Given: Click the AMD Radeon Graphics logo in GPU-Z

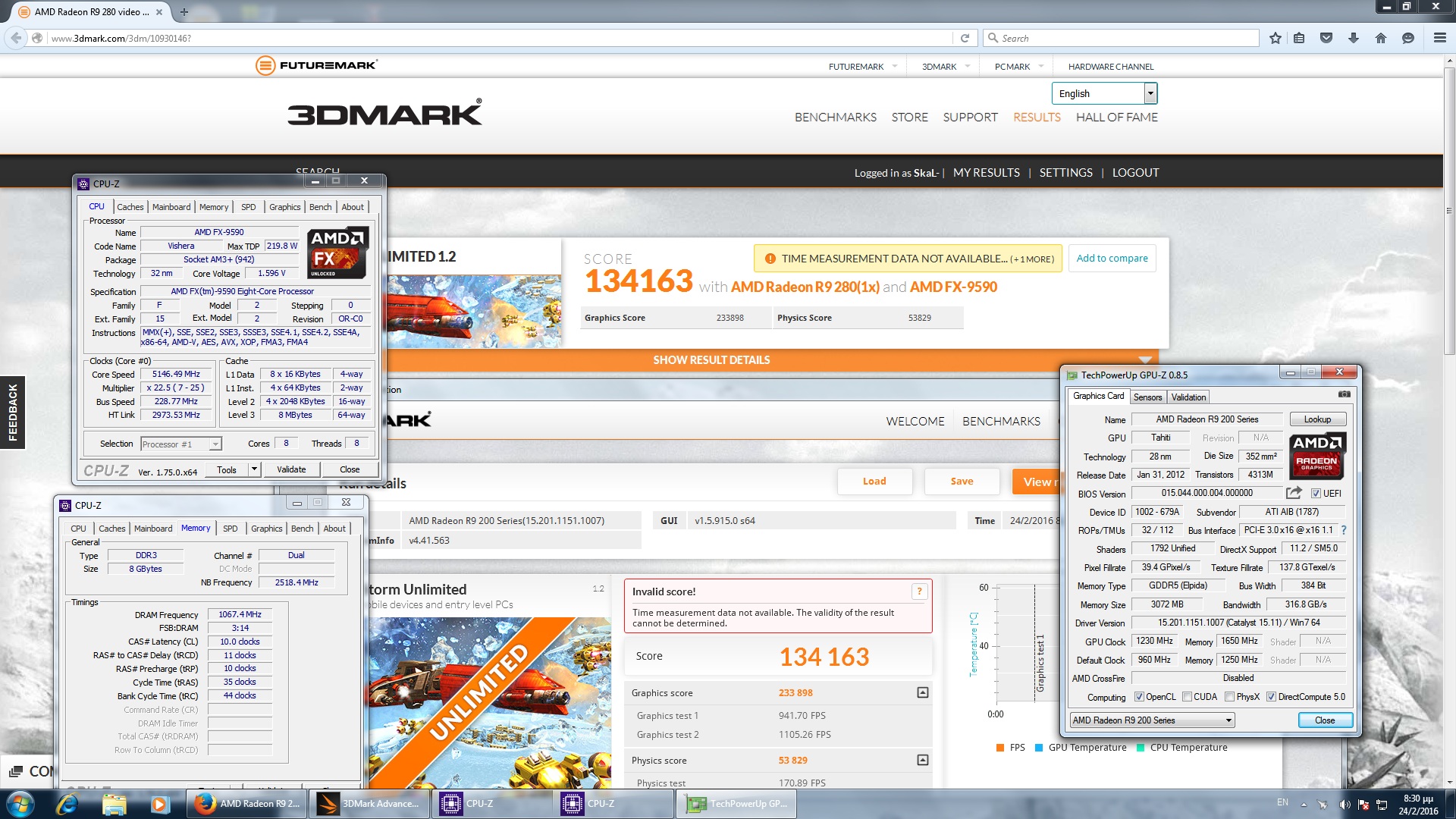Looking at the screenshot, I should pos(1316,456).
